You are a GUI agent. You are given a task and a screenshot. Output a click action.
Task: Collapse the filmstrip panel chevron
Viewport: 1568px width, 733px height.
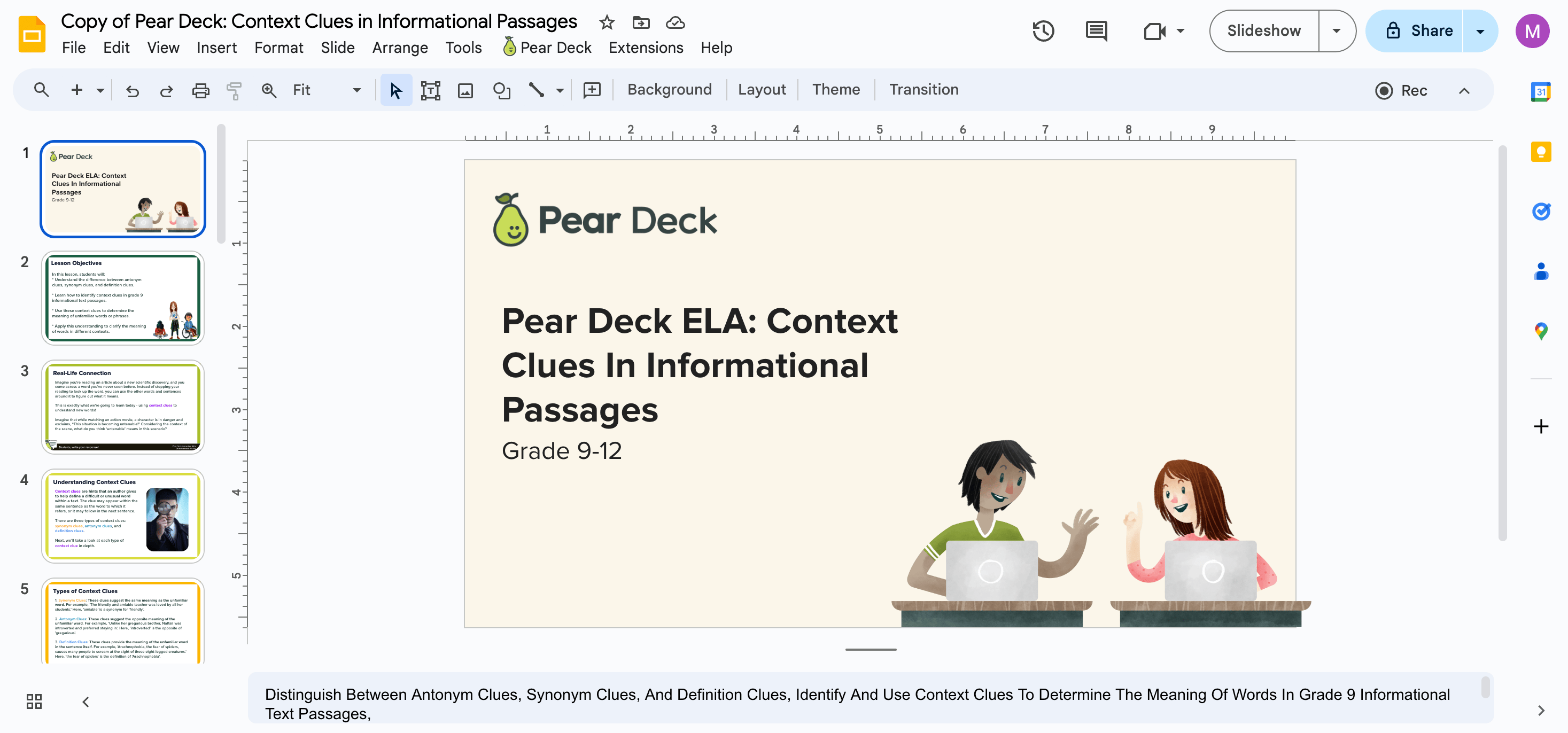[86, 702]
